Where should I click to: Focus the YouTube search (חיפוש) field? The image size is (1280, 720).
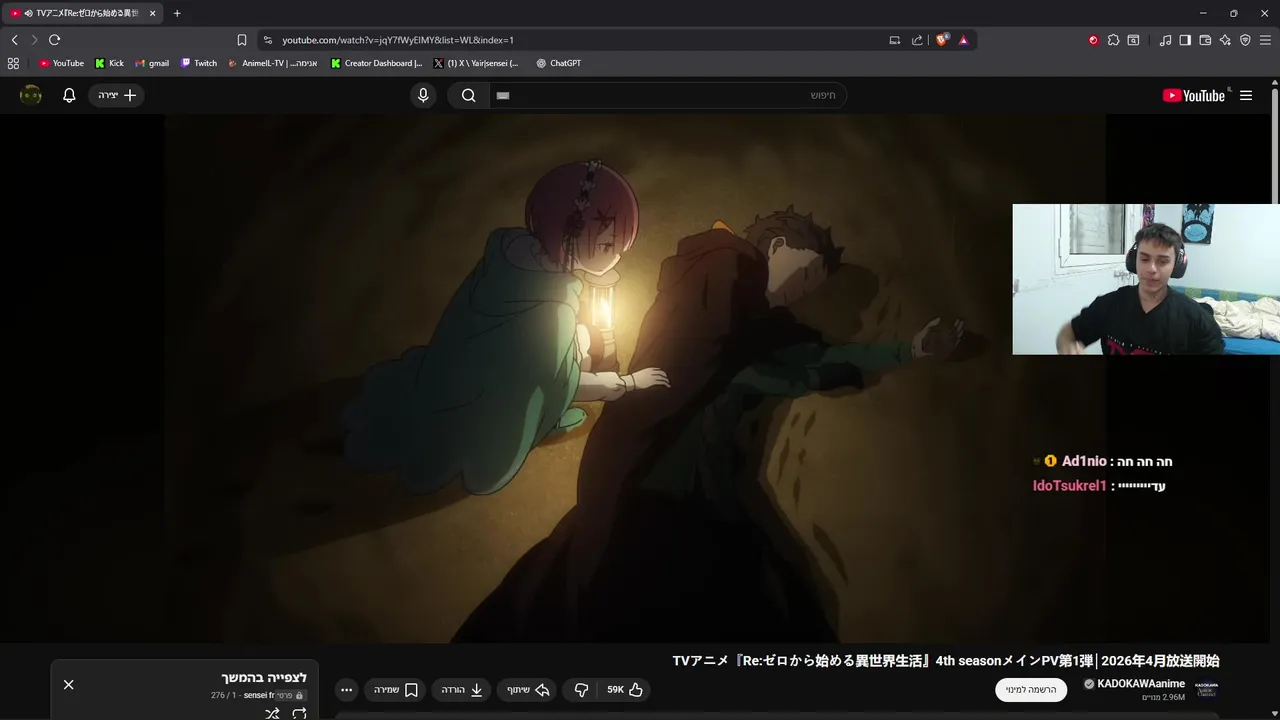tap(668, 95)
